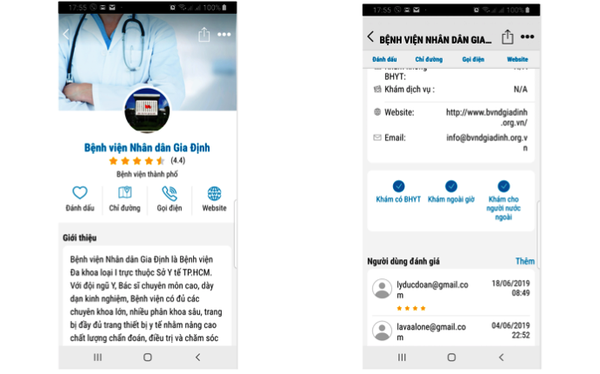This screenshot has width=600, height=374.
Task: Toggle Khám ngoài giờ check mark
Action: pyautogui.click(x=451, y=186)
